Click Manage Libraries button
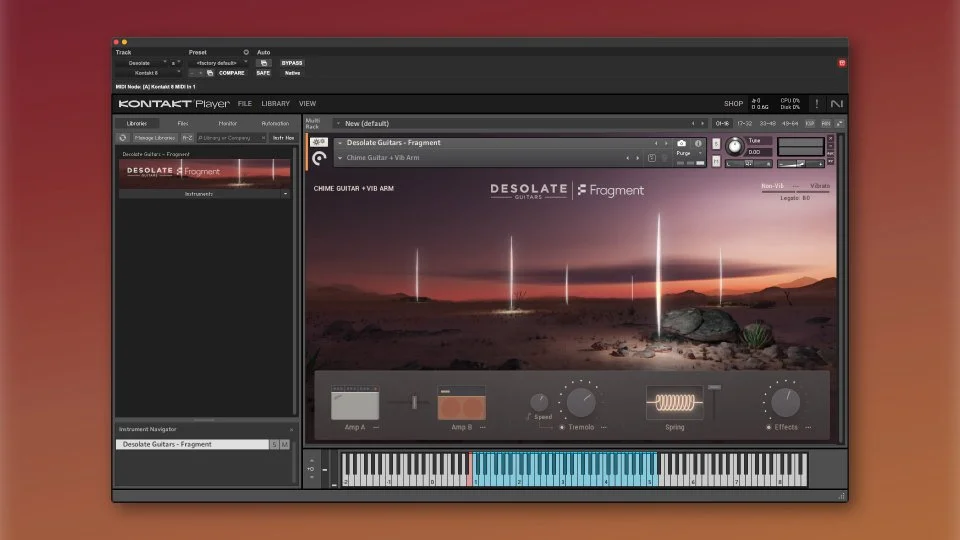 point(154,138)
